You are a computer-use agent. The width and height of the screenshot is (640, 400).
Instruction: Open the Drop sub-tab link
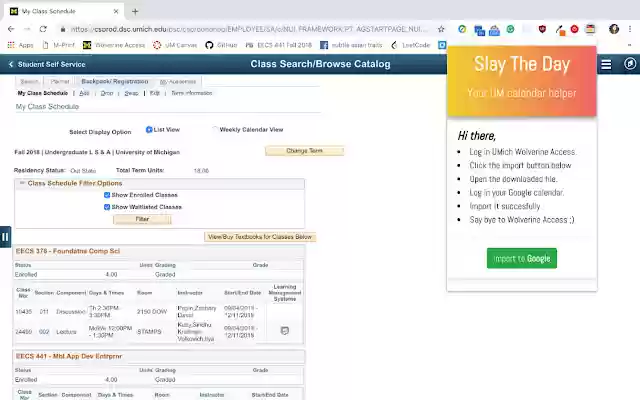coord(107,93)
